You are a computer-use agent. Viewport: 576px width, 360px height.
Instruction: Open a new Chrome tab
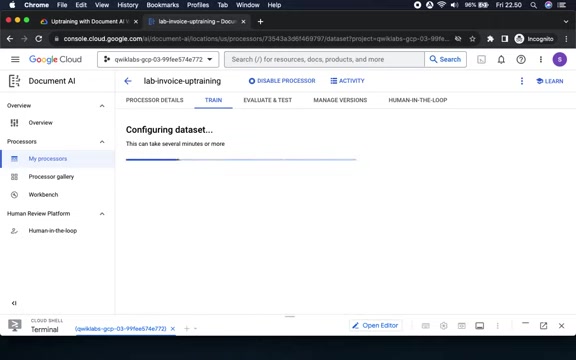click(260, 22)
